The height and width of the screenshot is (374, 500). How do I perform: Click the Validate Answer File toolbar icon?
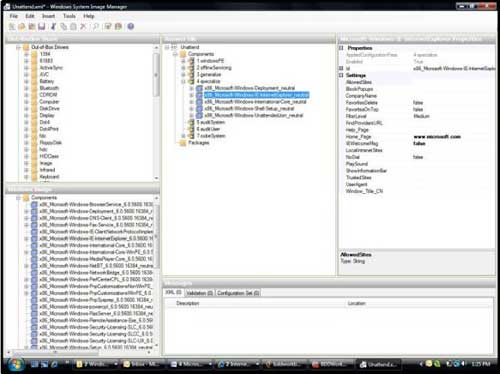[108, 27]
